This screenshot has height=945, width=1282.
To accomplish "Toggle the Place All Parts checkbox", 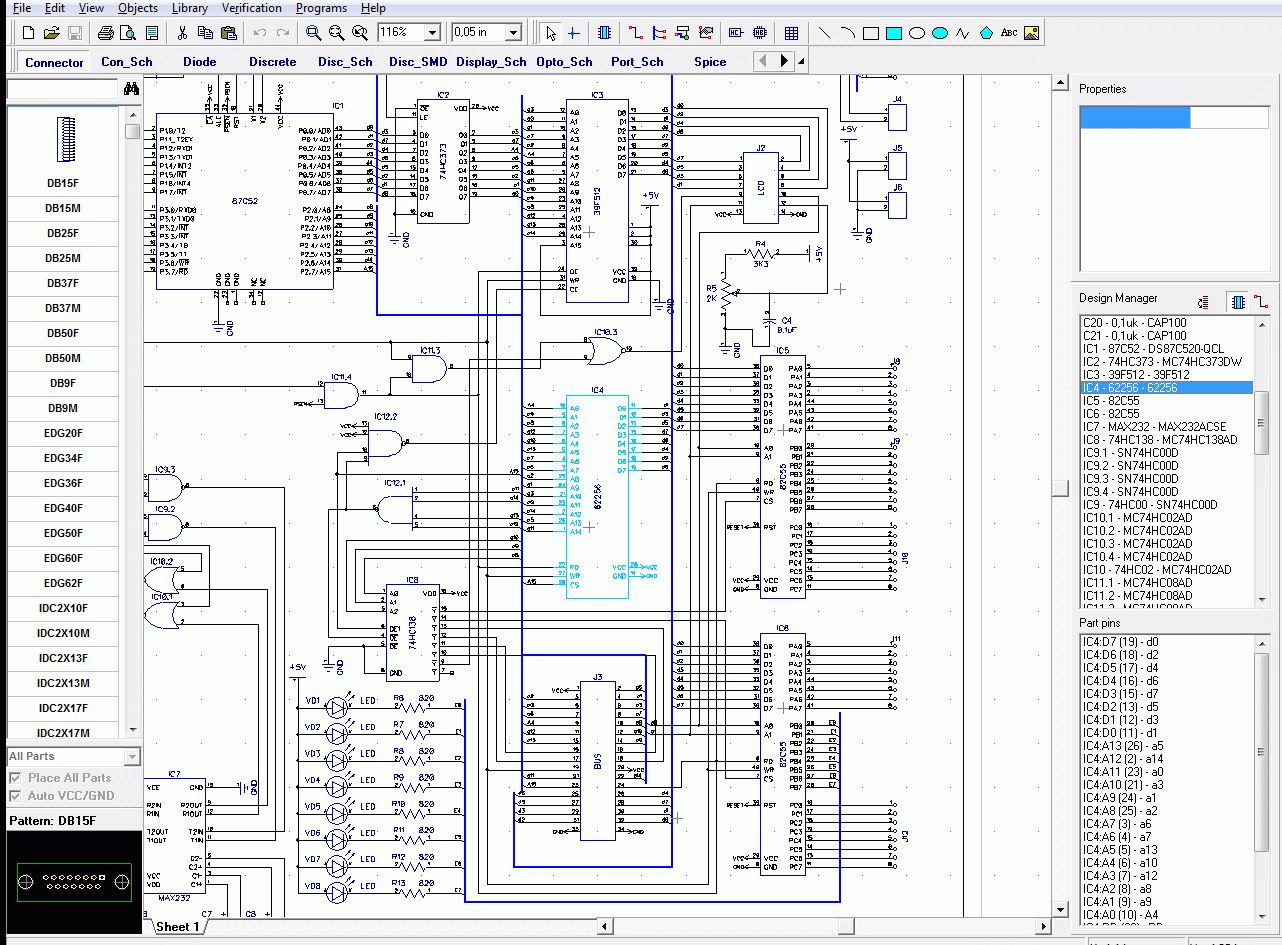I will tap(15, 778).
